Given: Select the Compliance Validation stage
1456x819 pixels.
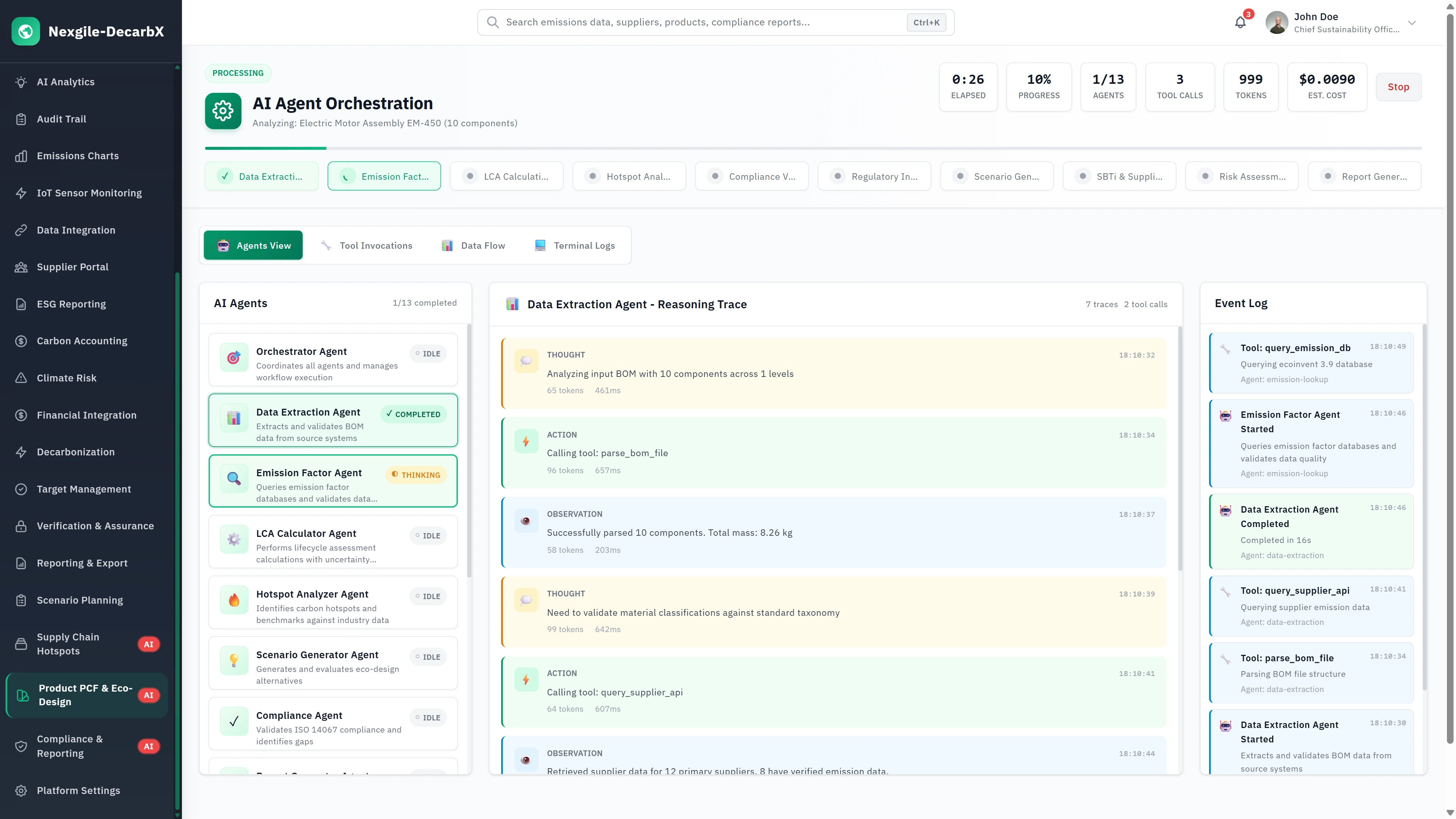Looking at the screenshot, I should click(752, 176).
